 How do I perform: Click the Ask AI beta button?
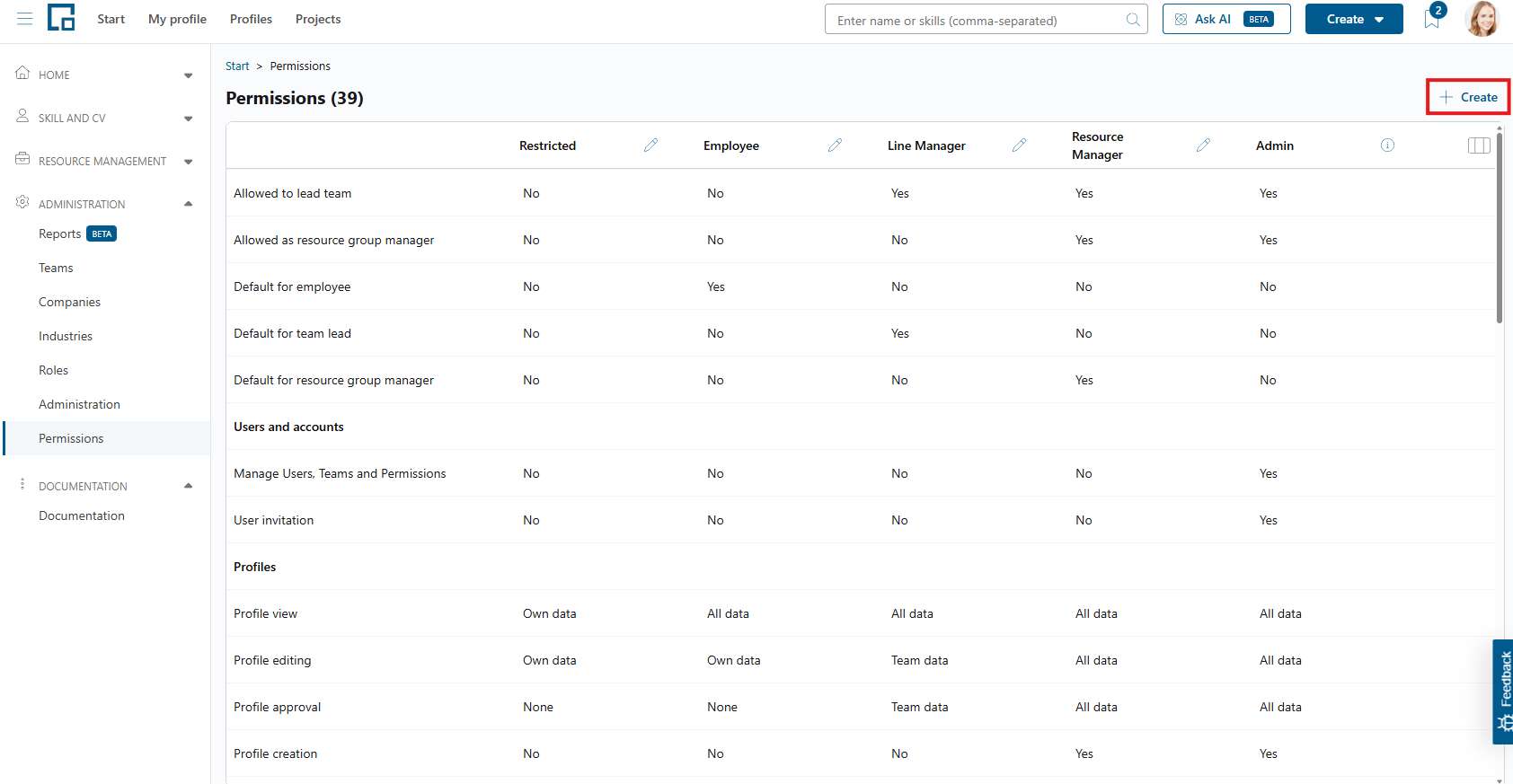1226,19
